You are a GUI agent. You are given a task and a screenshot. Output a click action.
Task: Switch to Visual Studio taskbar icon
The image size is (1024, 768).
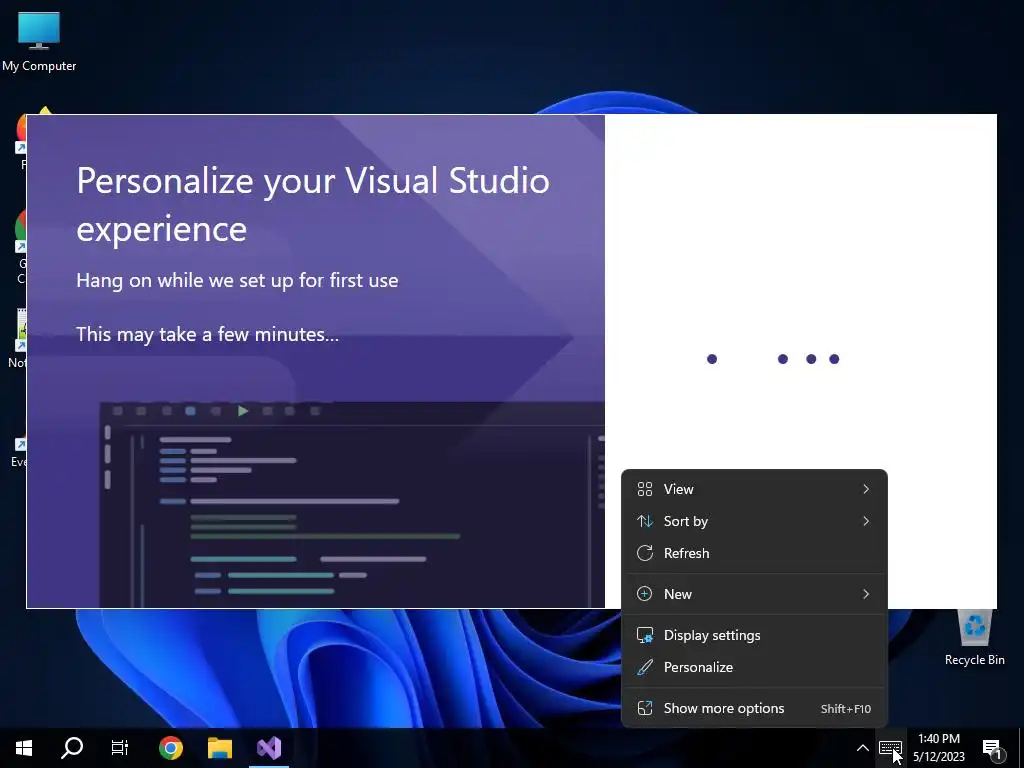(269, 748)
